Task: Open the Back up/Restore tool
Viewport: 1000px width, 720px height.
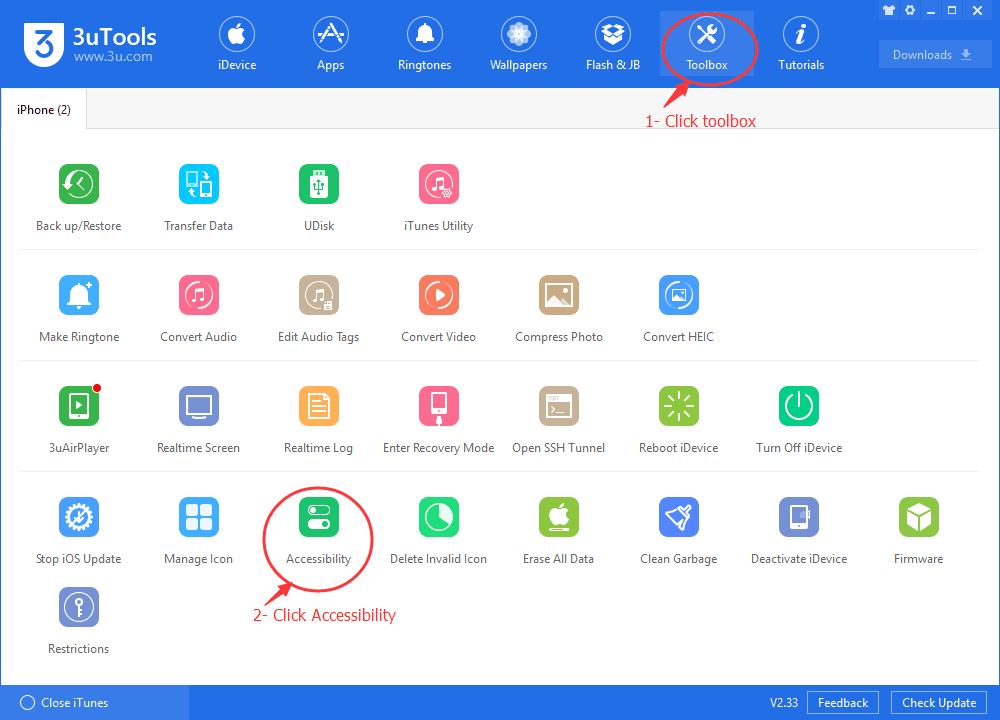Action: coord(78,184)
